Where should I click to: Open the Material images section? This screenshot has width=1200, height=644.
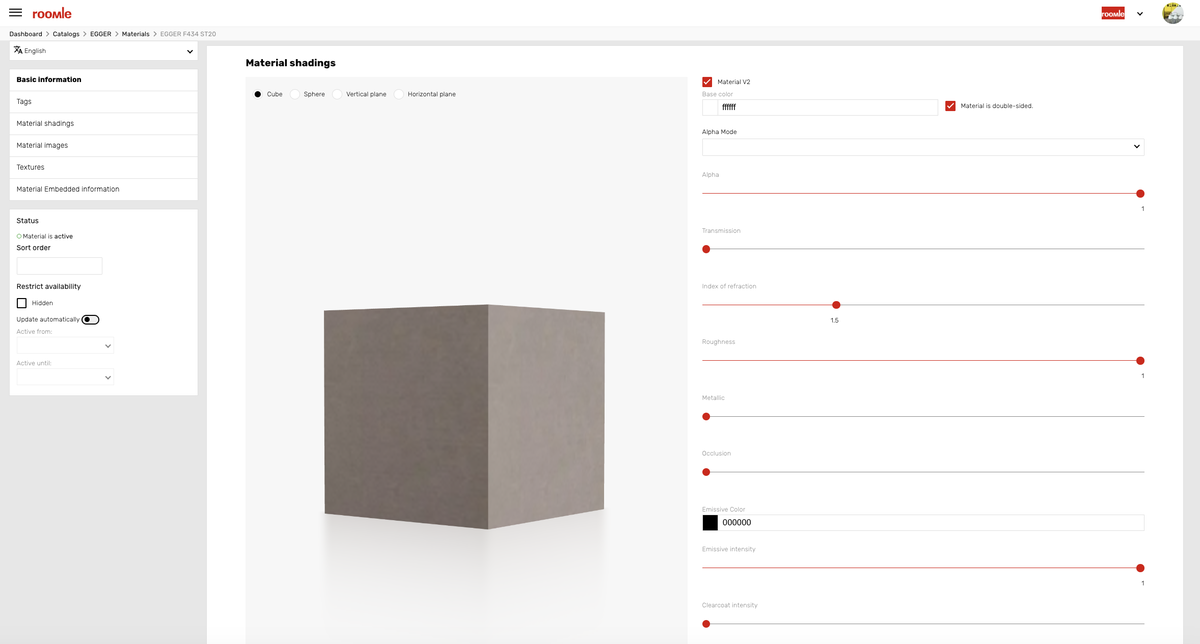(44, 144)
